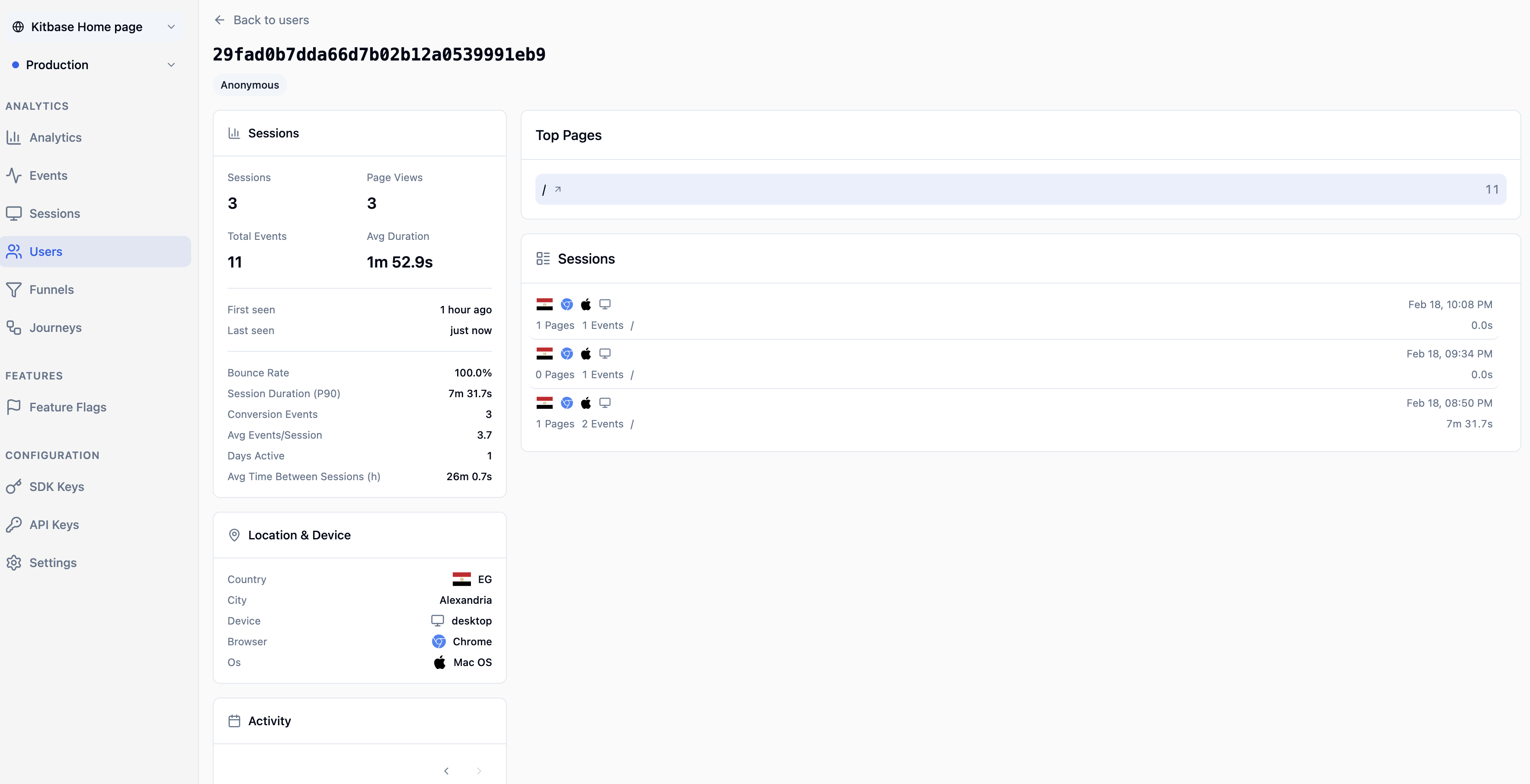Screen dimensions: 1530x784
Task: Click previous arrow in Activity panel
Action: [447, 771]
